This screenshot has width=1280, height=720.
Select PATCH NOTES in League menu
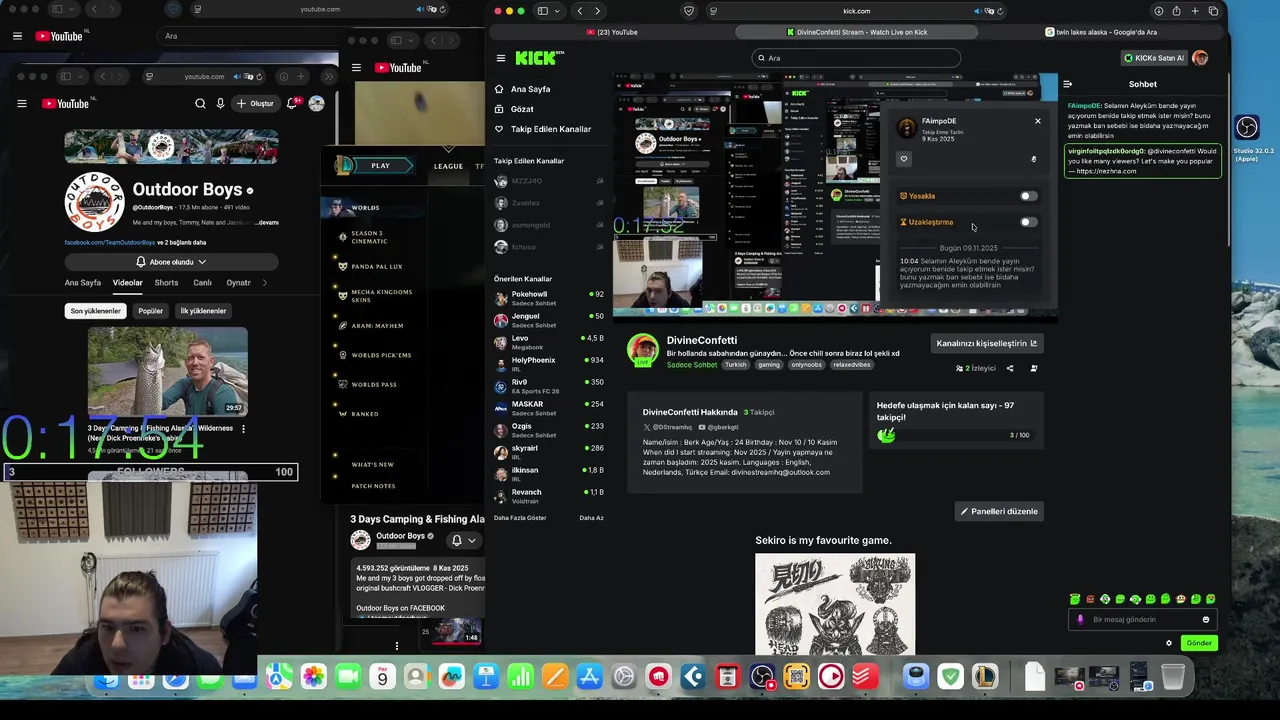(x=373, y=486)
